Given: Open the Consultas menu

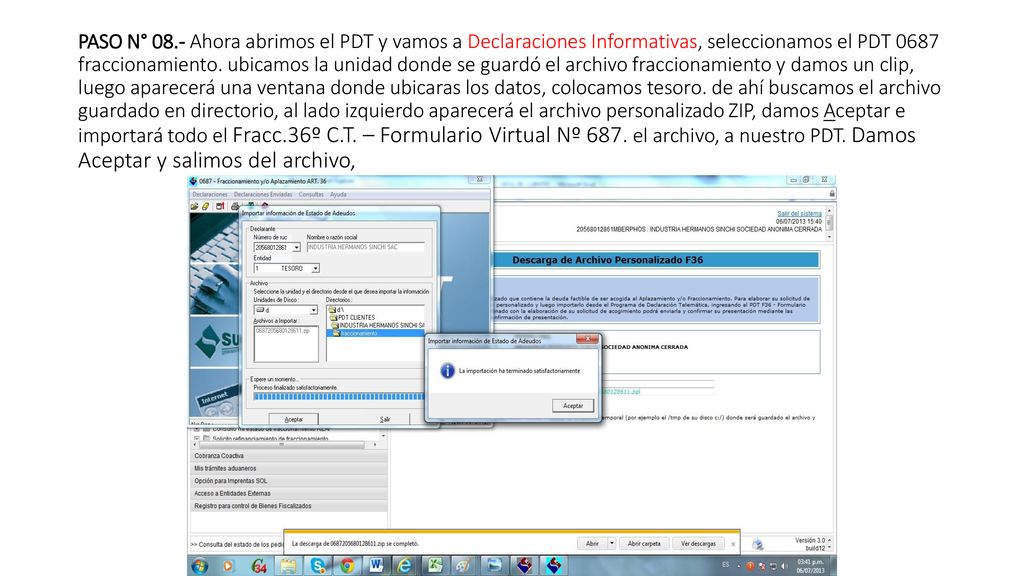Looking at the screenshot, I should tap(311, 195).
